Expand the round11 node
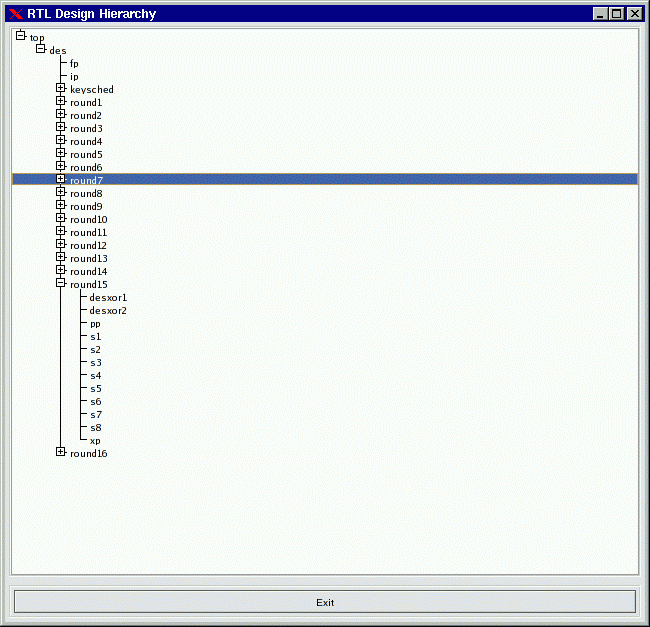The height and width of the screenshot is (627, 650). (61, 231)
